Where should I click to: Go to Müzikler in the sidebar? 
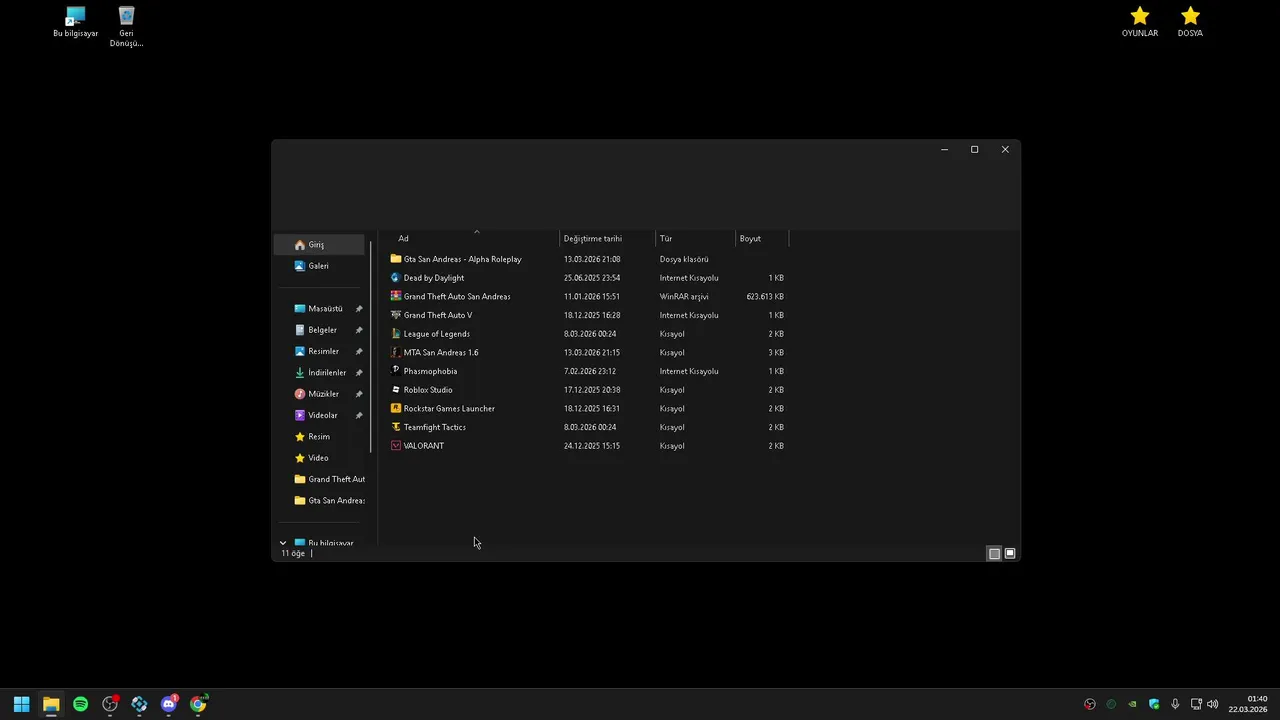click(x=320, y=394)
